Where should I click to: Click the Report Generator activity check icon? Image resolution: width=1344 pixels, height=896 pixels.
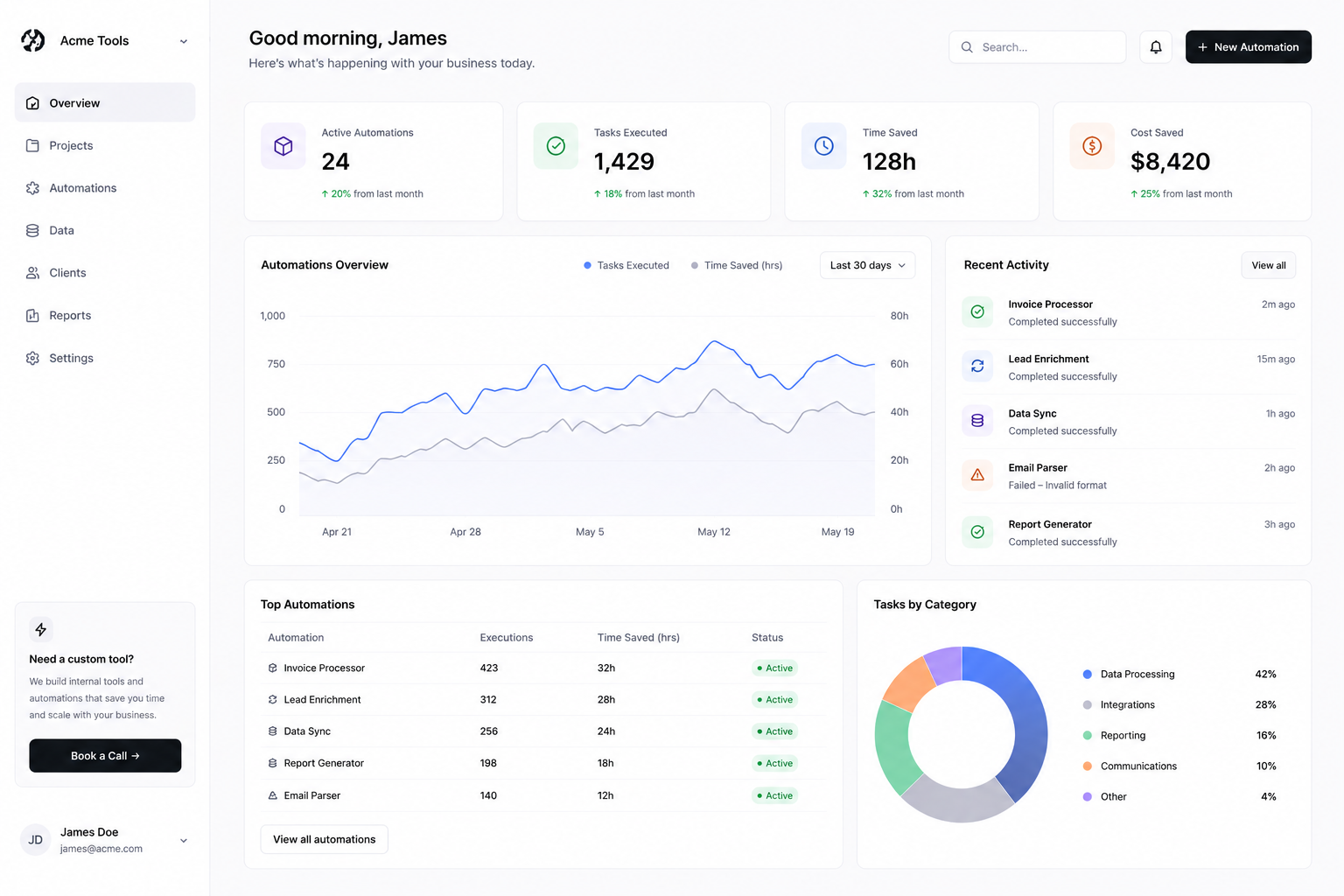point(977,532)
